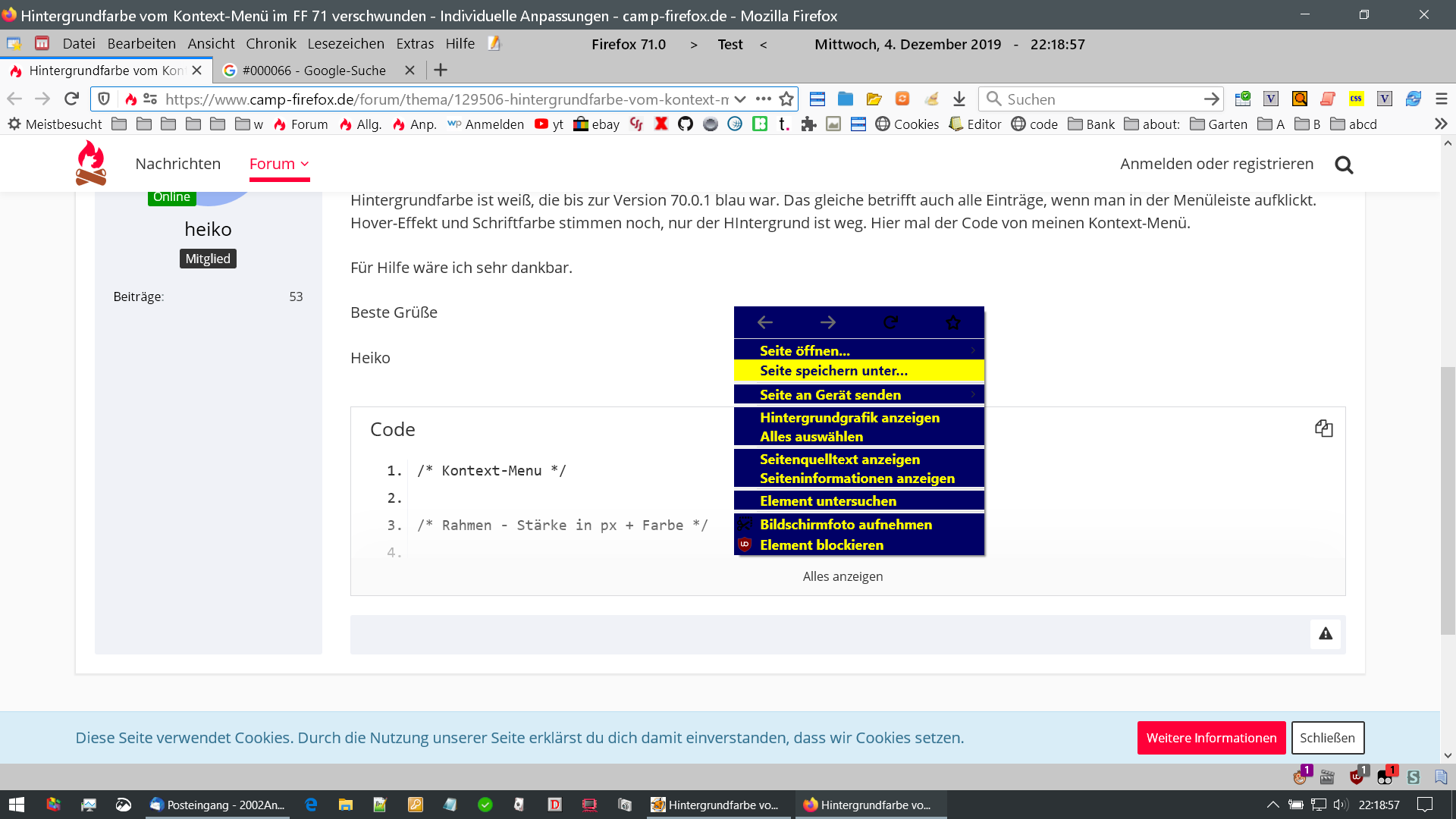The width and height of the screenshot is (1456, 819).
Task: Open the Lesezeichen menu
Action: 346,44
